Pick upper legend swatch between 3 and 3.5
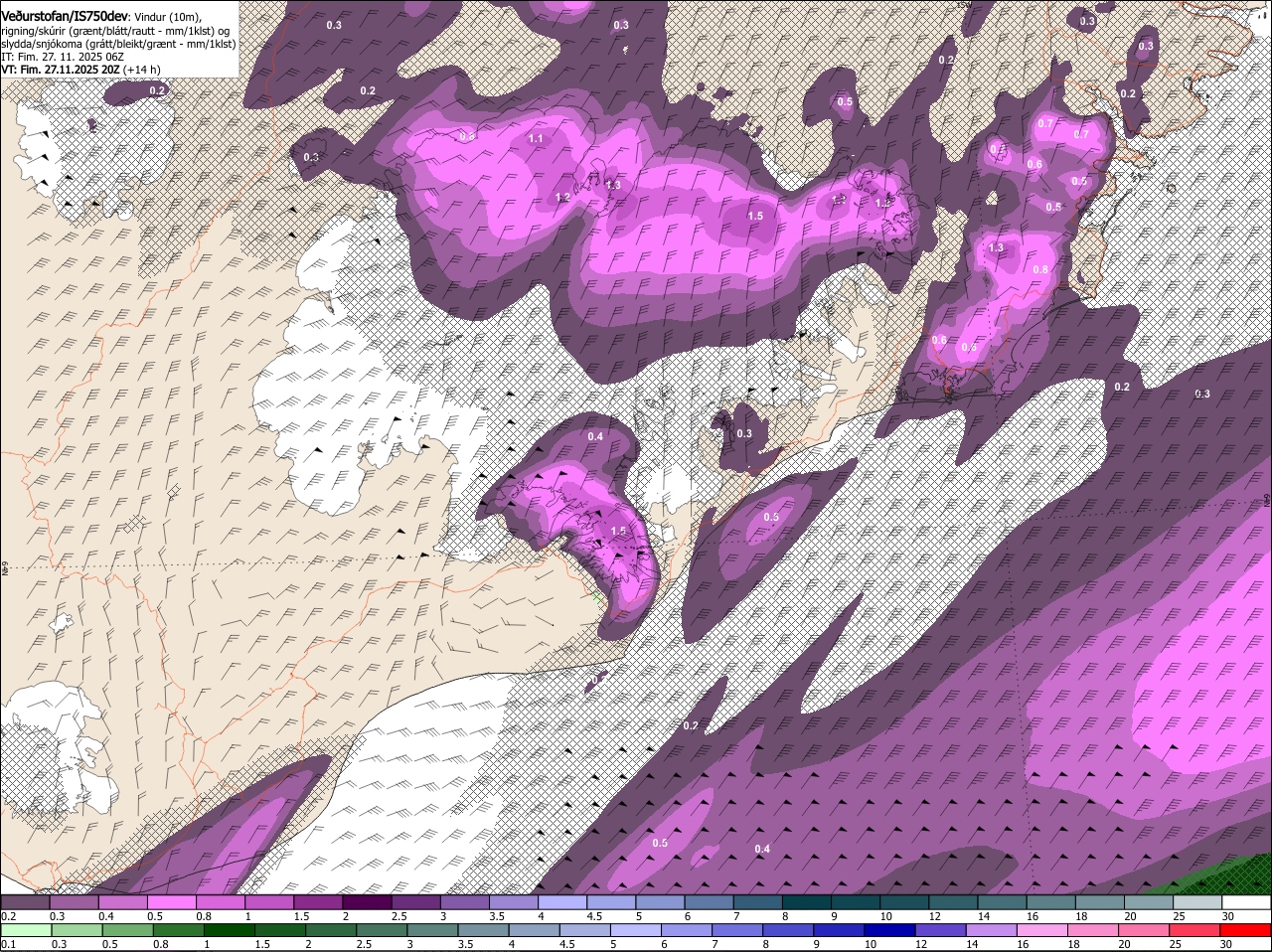Image resolution: width=1272 pixels, height=952 pixels. coord(464,902)
